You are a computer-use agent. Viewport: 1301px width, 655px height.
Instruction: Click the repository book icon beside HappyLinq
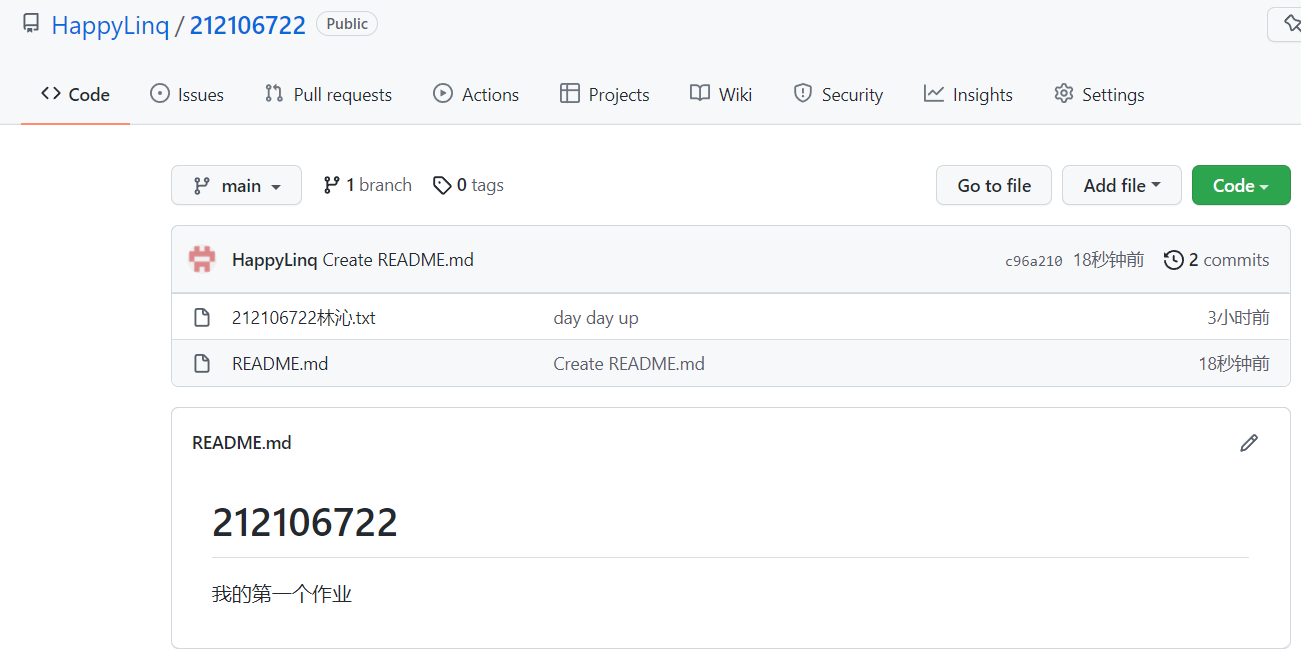point(31,24)
